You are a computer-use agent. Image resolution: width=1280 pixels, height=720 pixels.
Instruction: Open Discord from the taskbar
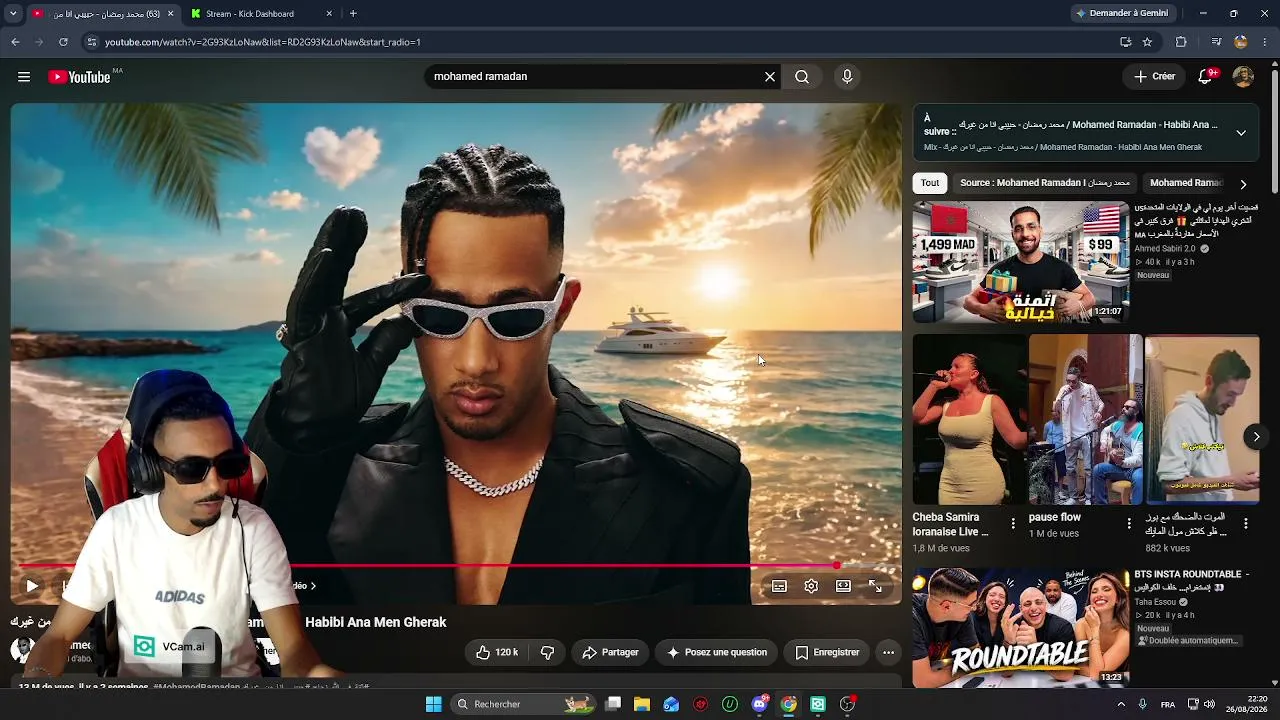pyautogui.click(x=759, y=704)
